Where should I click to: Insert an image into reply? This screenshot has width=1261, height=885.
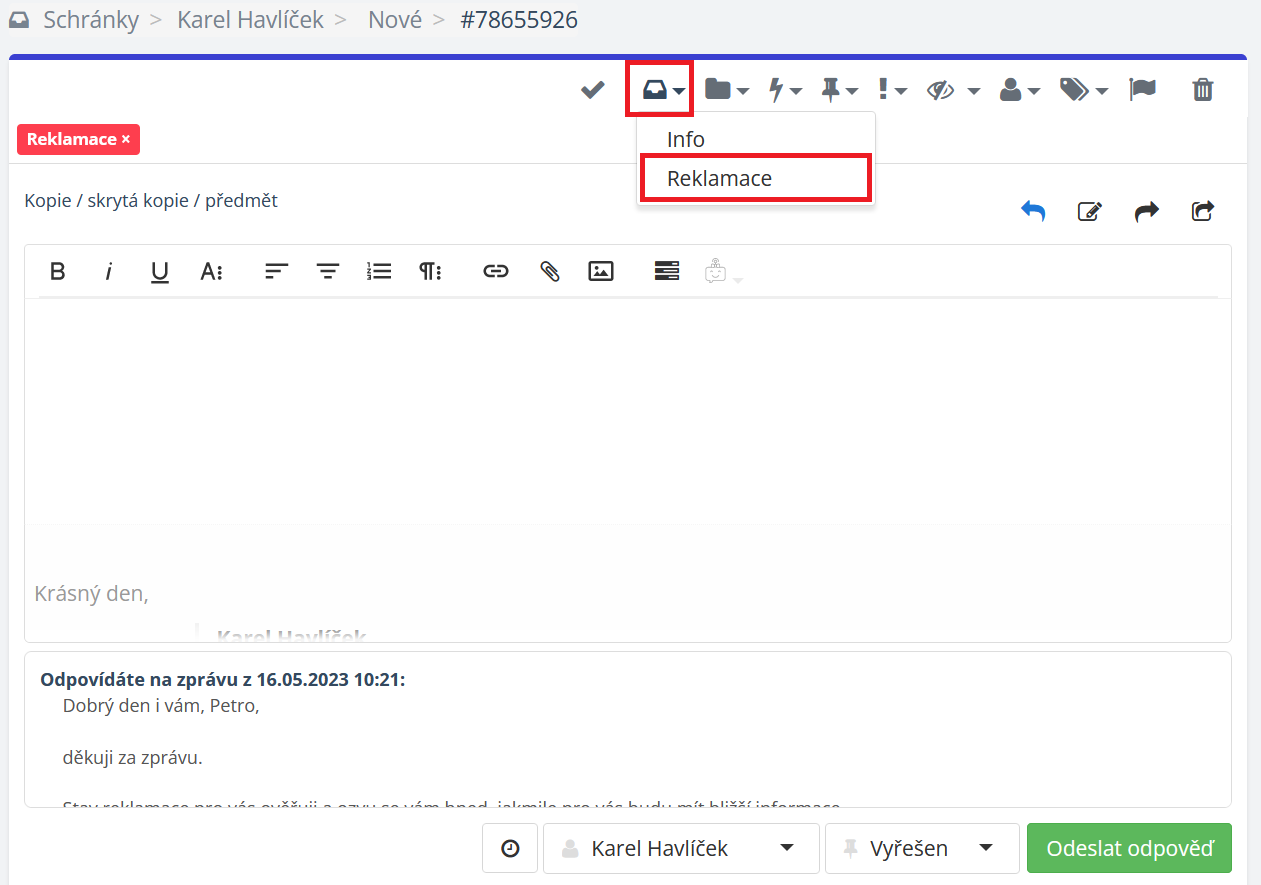pyautogui.click(x=601, y=271)
